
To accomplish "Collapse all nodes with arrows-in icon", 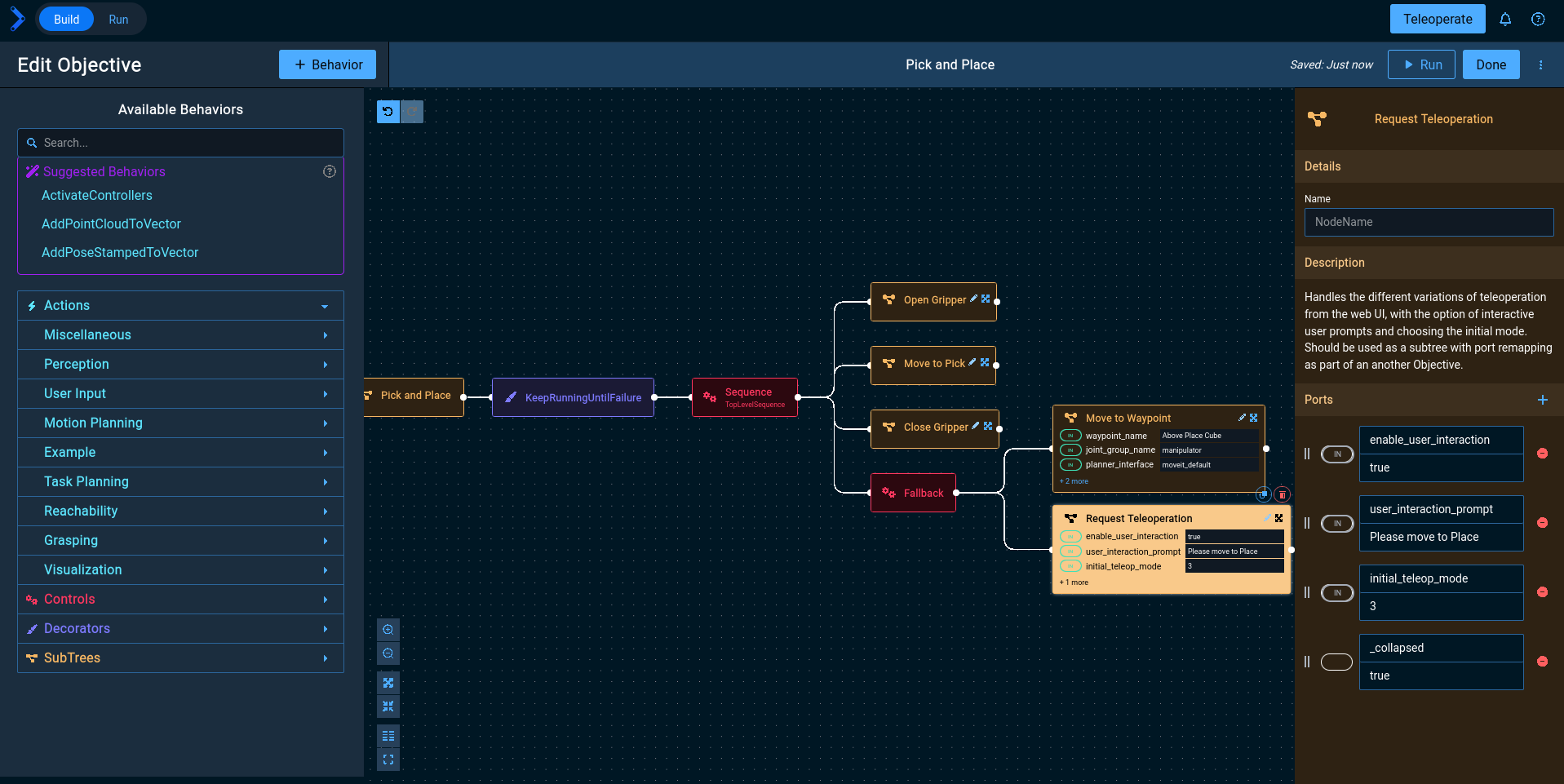I will point(388,706).
